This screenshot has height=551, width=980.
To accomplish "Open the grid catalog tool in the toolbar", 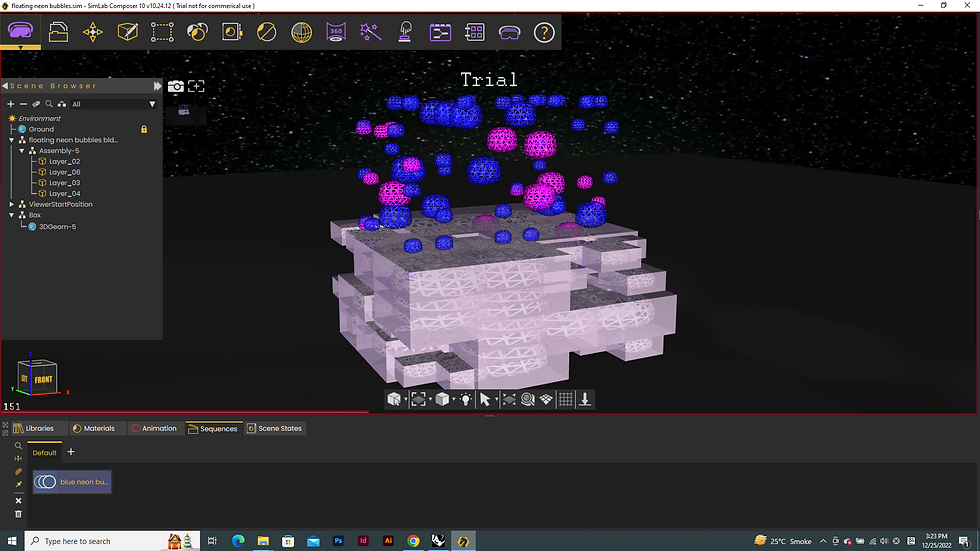I will click(x=475, y=32).
